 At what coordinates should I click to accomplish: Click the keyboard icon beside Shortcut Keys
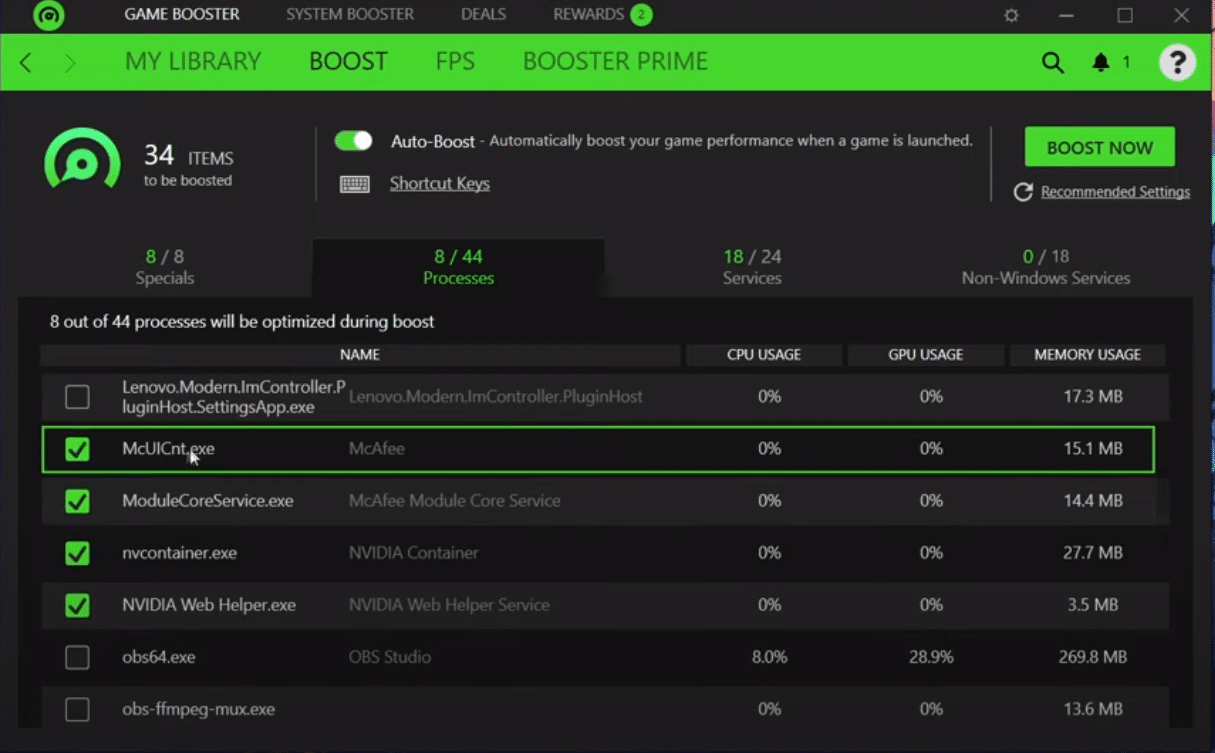click(x=355, y=183)
